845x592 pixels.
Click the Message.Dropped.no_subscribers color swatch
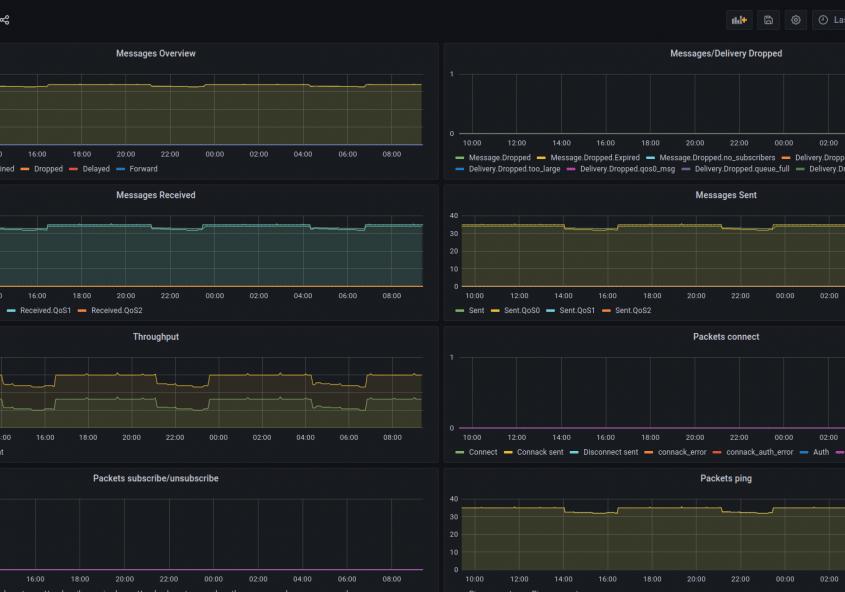pos(651,159)
